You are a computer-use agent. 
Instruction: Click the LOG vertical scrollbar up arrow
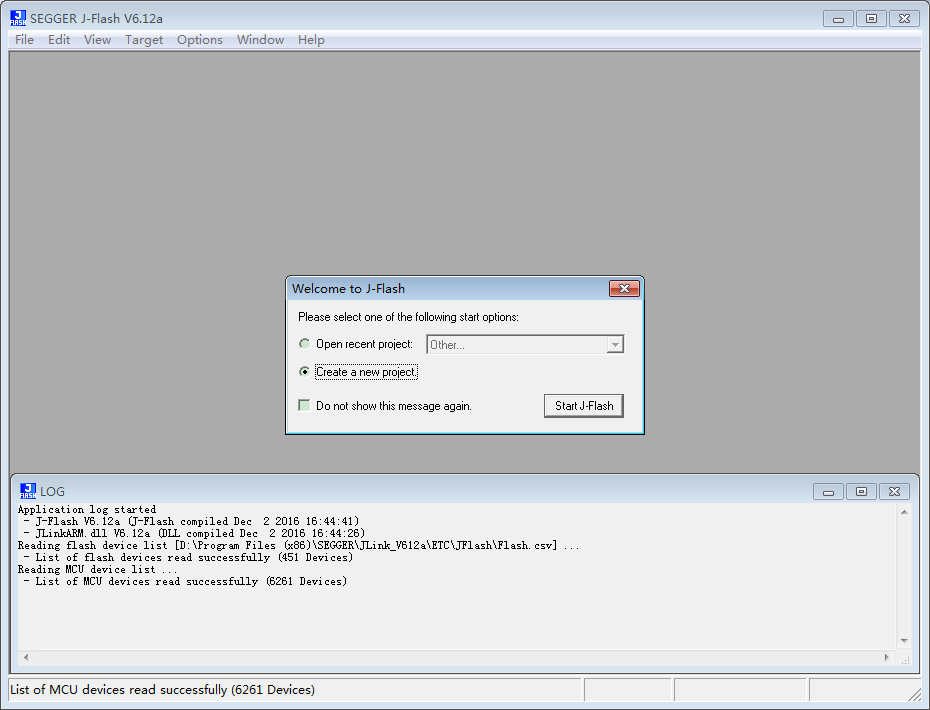pos(904,512)
